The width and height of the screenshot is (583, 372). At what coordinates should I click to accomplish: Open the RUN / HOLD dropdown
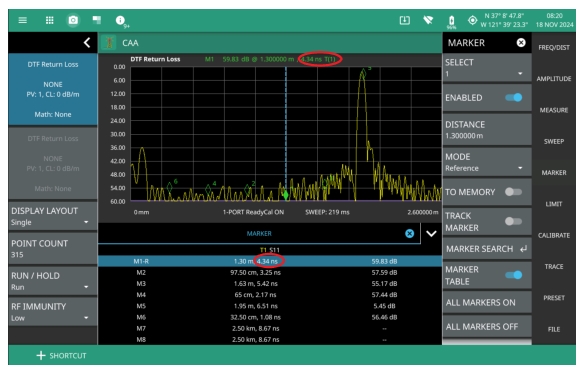(53, 281)
